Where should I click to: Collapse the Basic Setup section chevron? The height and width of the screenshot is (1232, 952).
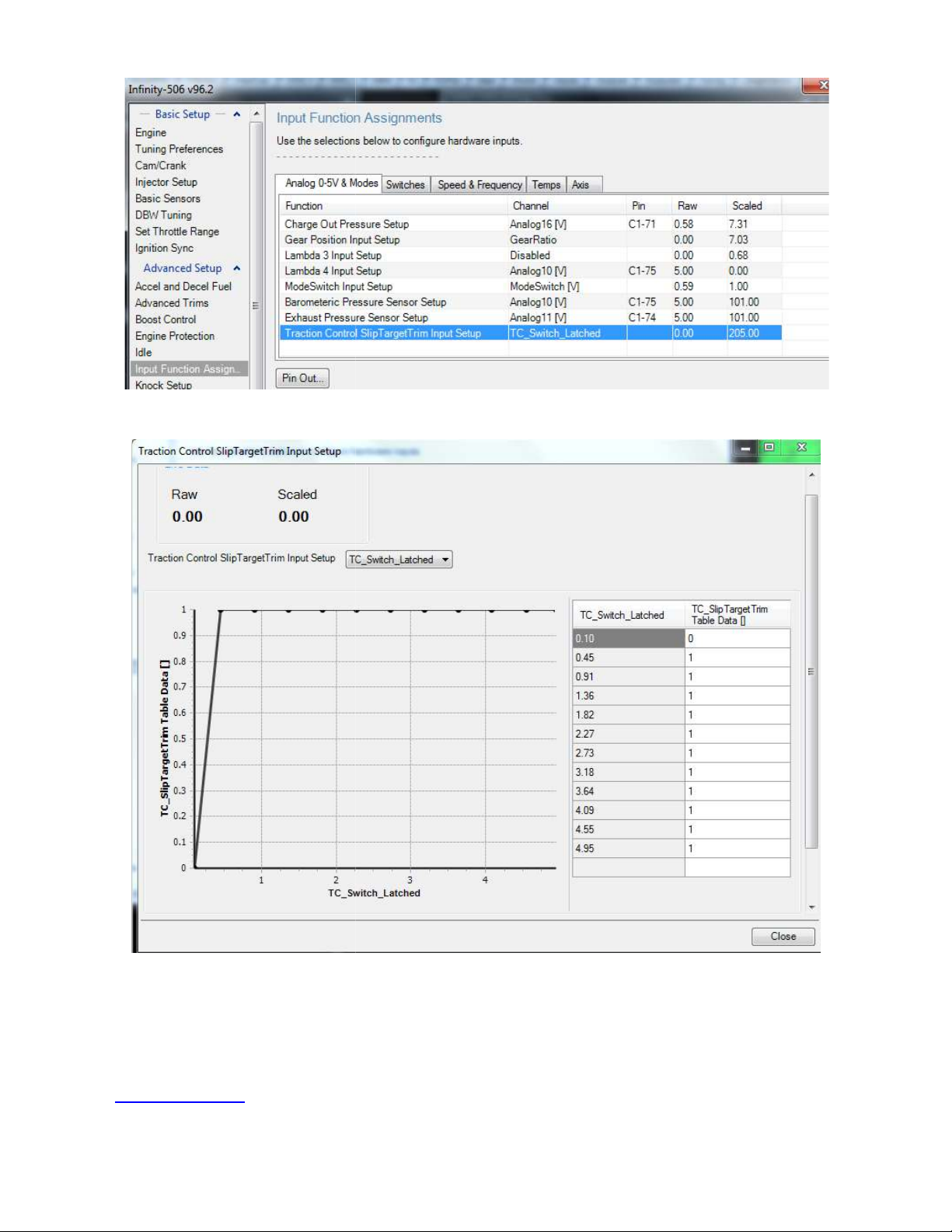point(236,114)
